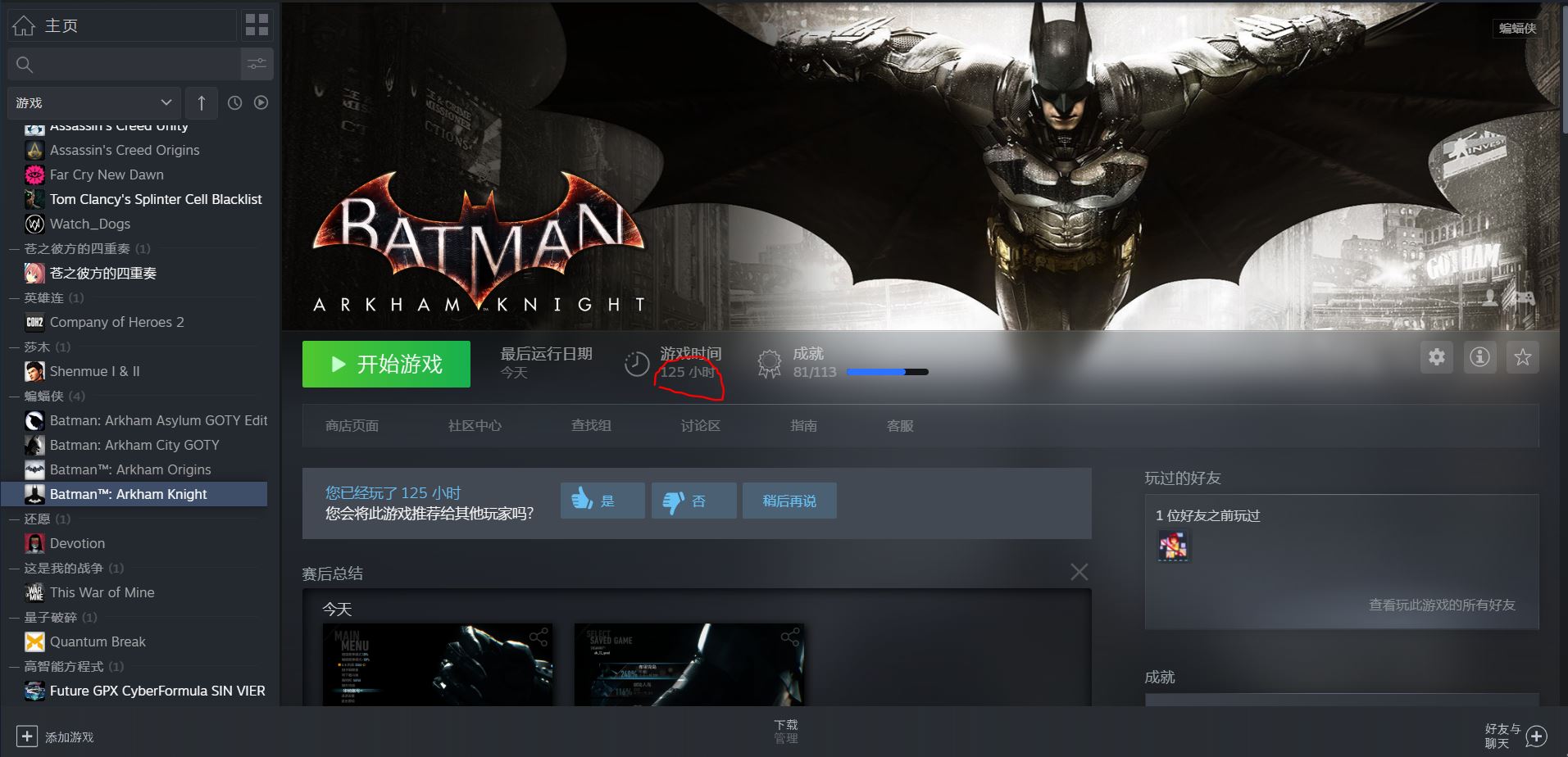
Task: Close the 赛后总结 panel
Action: tap(1079, 572)
